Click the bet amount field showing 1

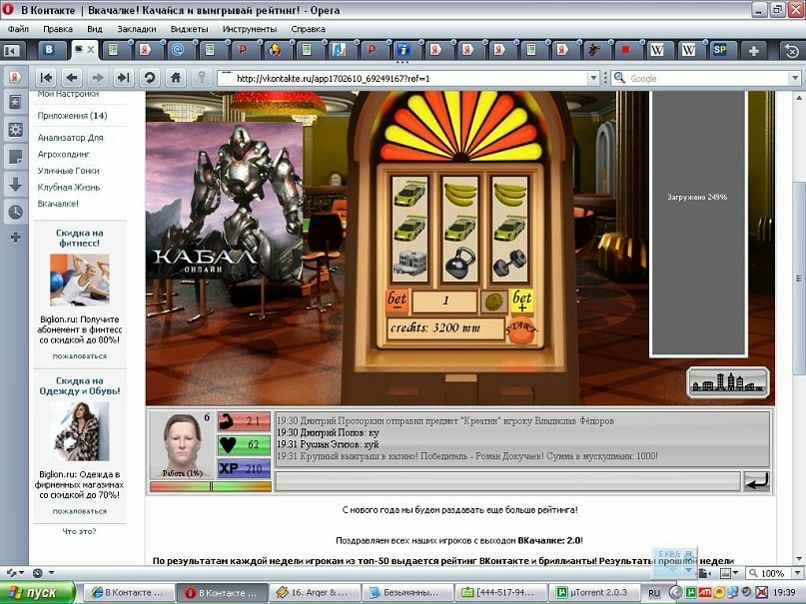pyautogui.click(x=445, y=301)
